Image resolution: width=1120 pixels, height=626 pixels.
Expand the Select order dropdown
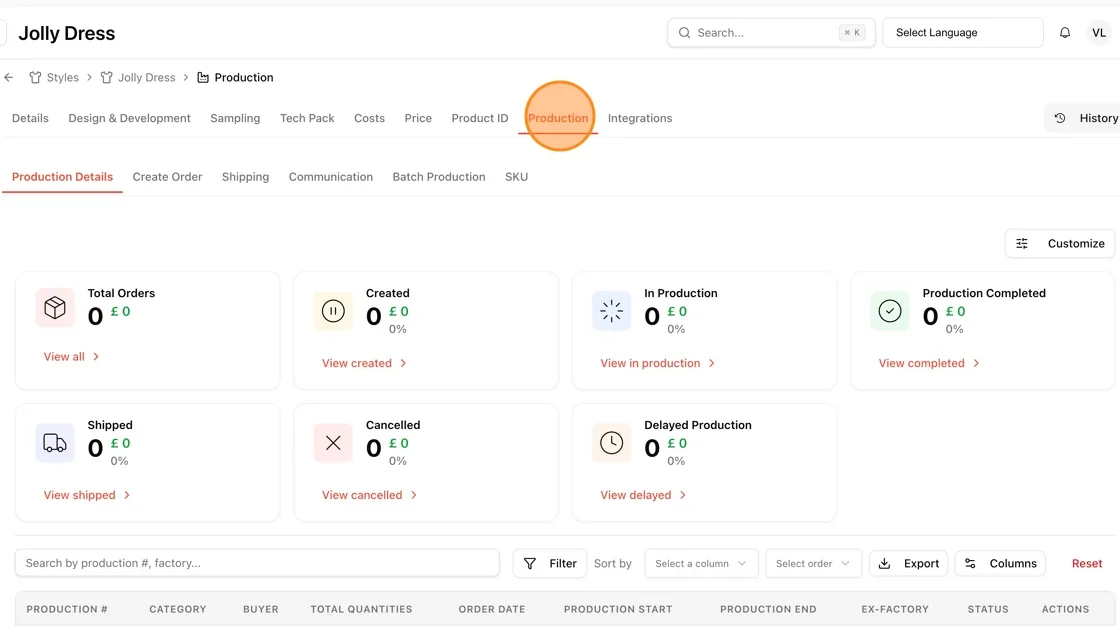[813, 563]
